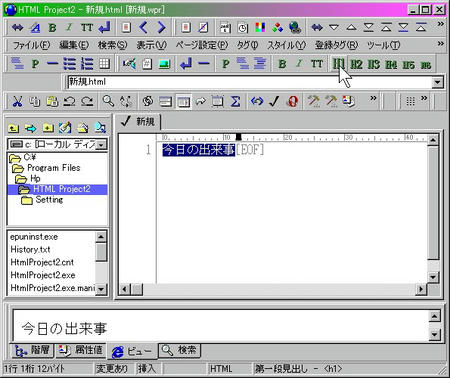Viewport: 450px width, 378px height.
Task: Insert a table with the grid icon
Action: click(x=104, y=63)
